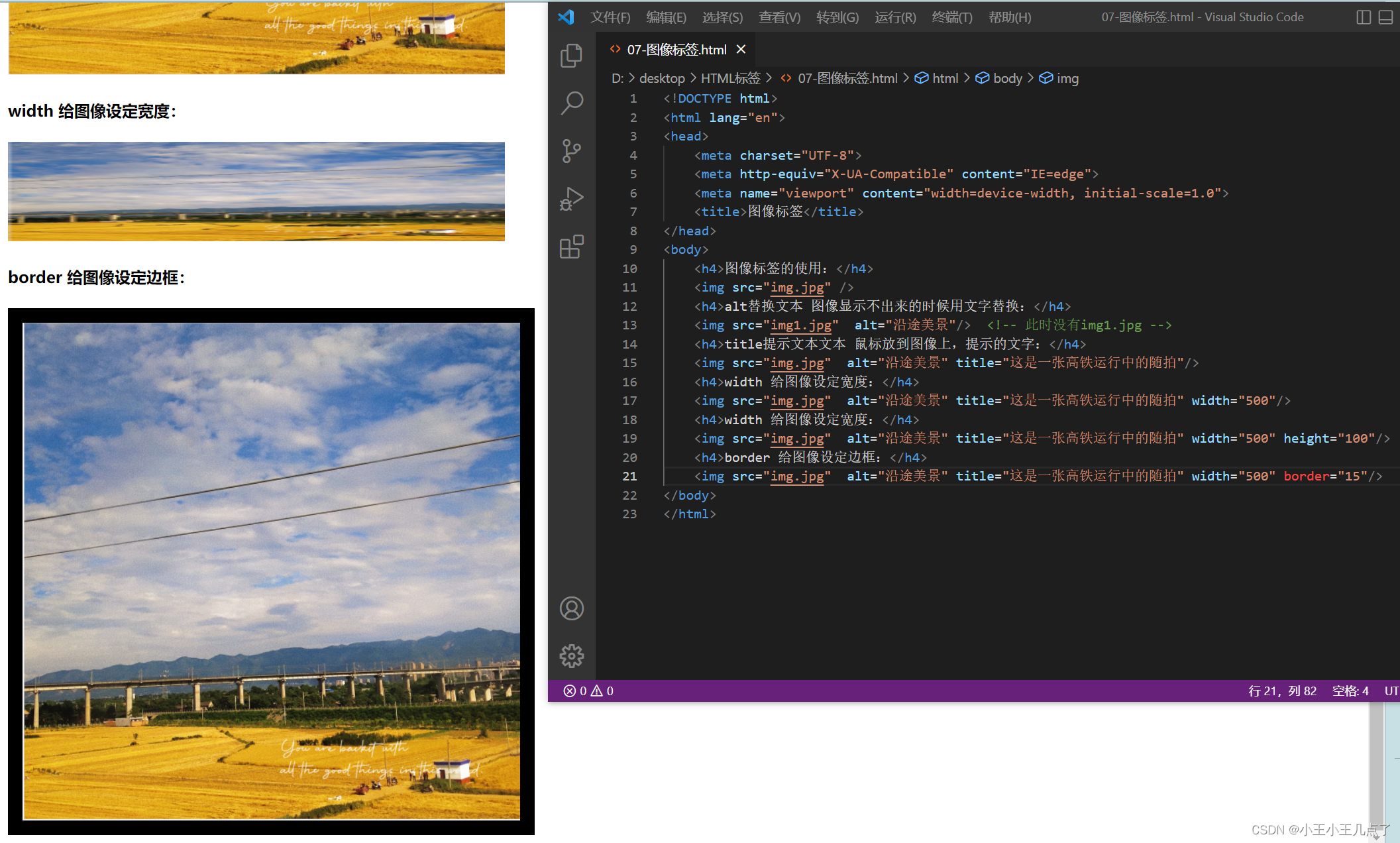Click the large bordered image in browser

[271, 571]
